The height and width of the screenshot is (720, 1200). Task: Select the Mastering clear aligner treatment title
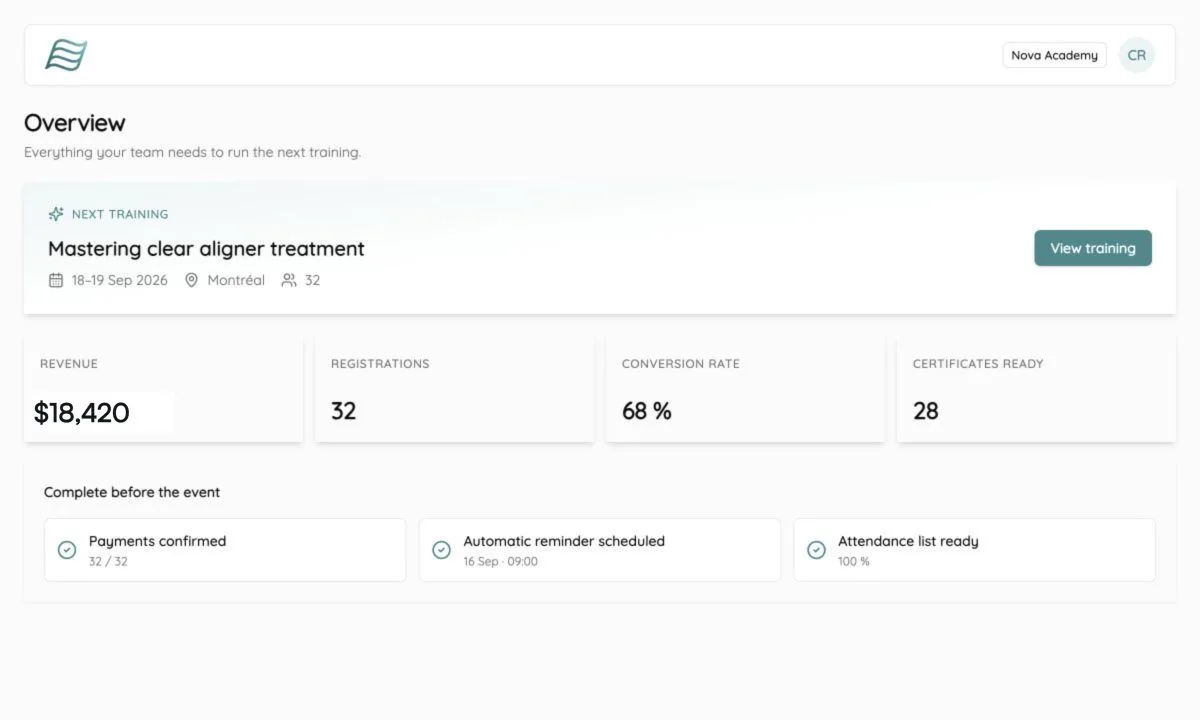[x=206, y=248]
